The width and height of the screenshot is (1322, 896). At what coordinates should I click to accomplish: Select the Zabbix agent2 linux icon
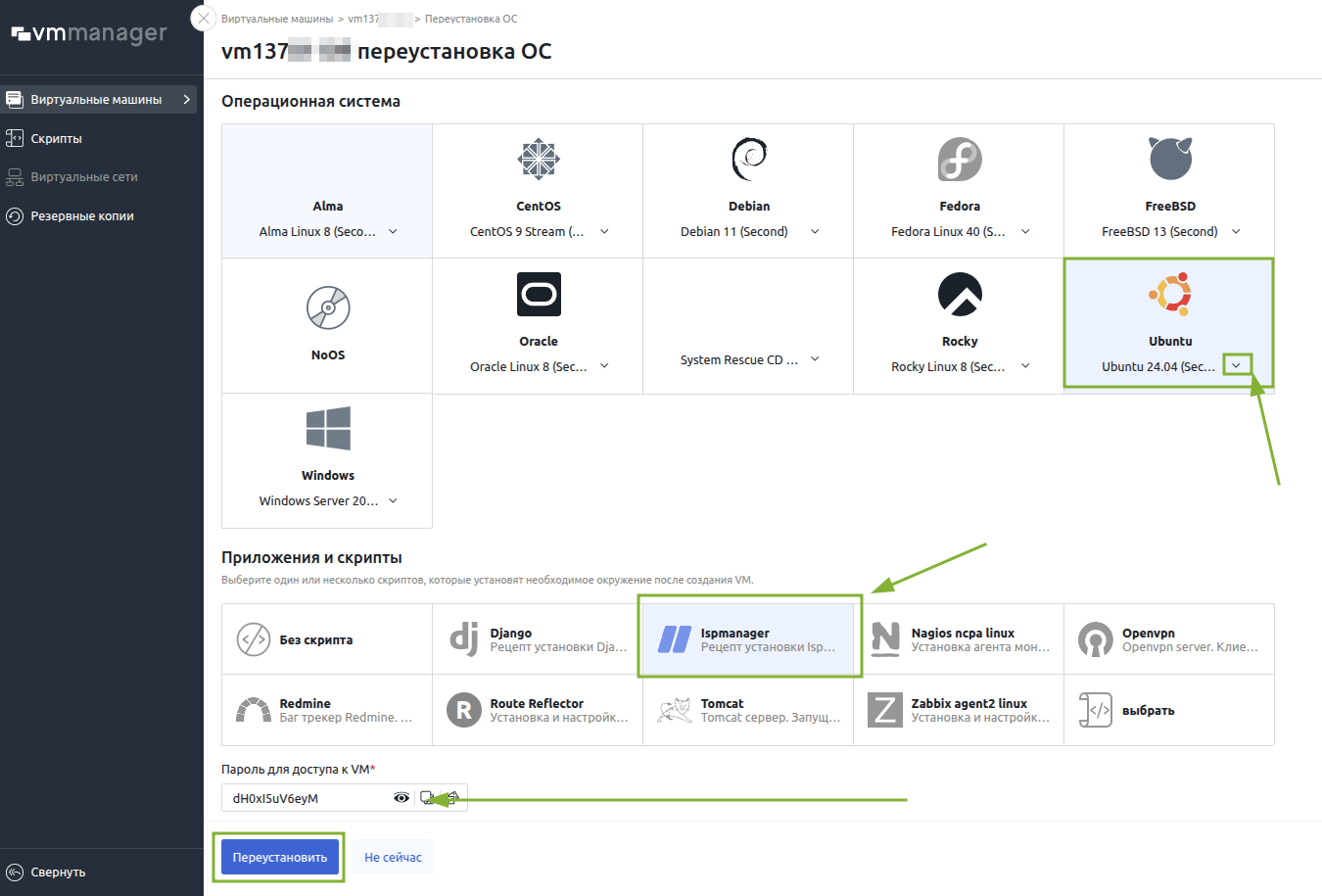(885, 710)
